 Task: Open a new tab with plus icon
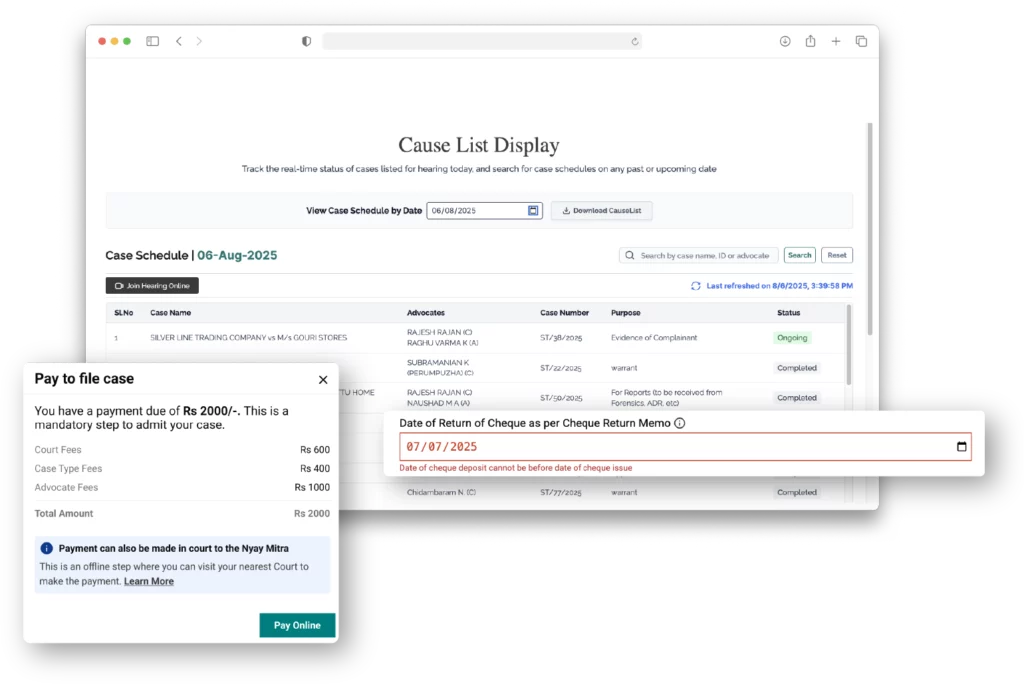click(836, 41)
